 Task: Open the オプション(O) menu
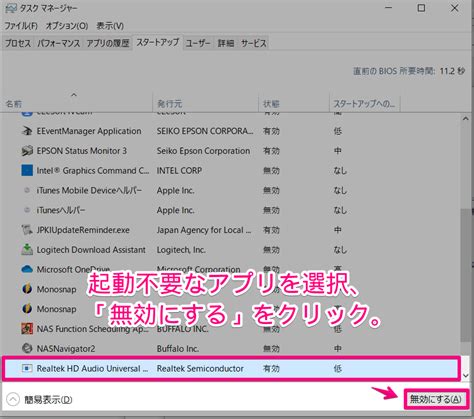point(67,26)
